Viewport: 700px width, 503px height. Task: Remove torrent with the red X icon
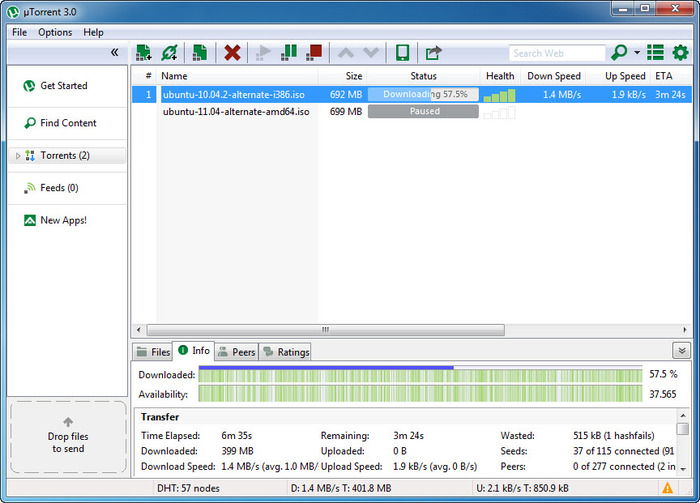232,53
